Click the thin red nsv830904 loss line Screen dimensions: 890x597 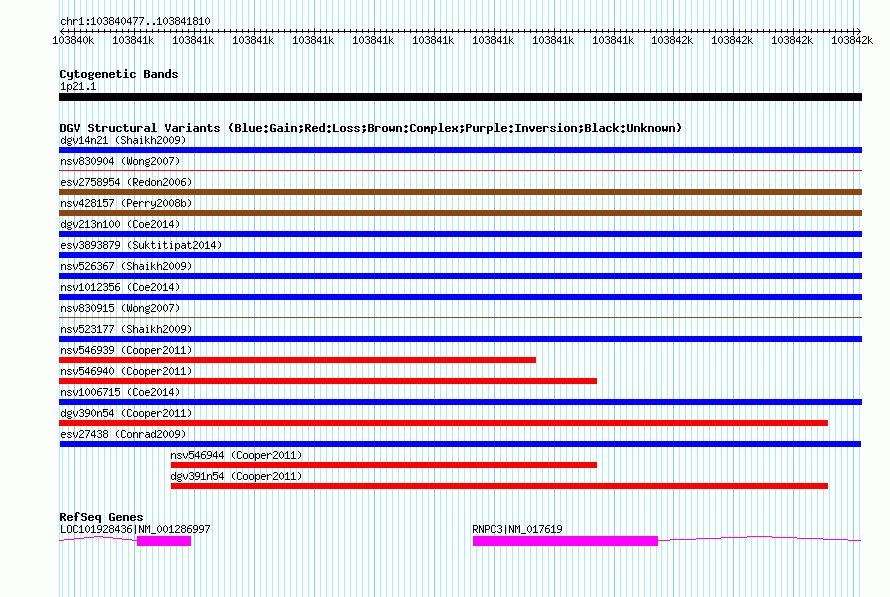[x=460, y=170]
